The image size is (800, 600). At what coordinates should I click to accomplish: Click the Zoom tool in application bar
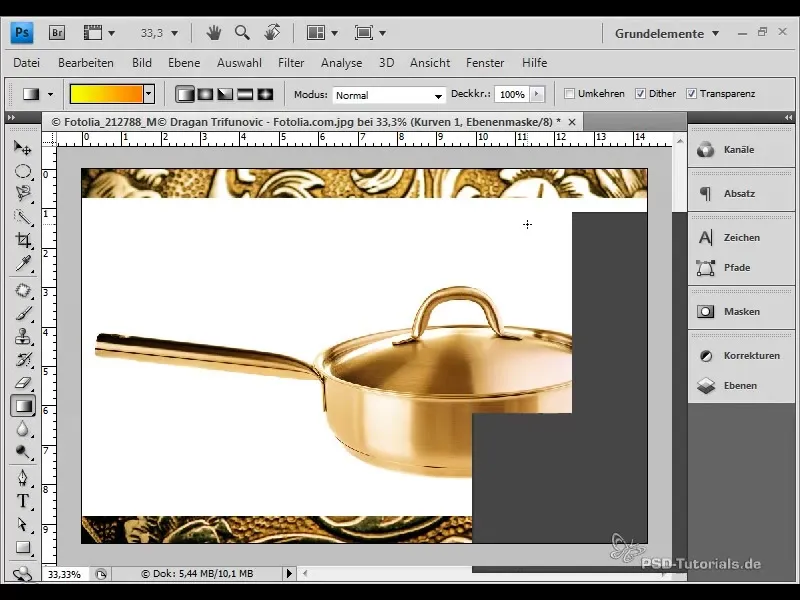point(242,33)
